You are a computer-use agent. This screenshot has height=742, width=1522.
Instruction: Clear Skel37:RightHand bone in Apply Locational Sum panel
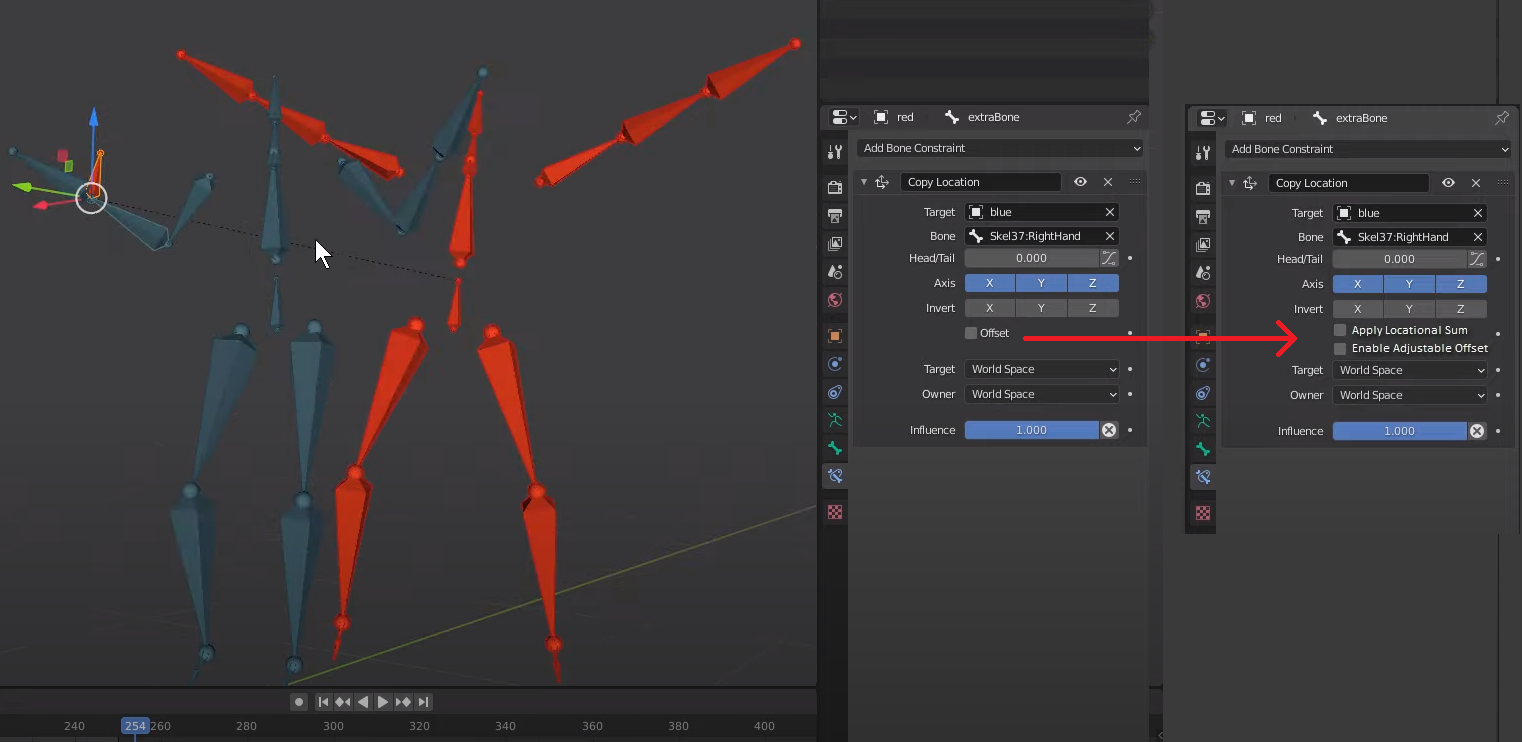pyautogui.click(x=1477, y=237)
